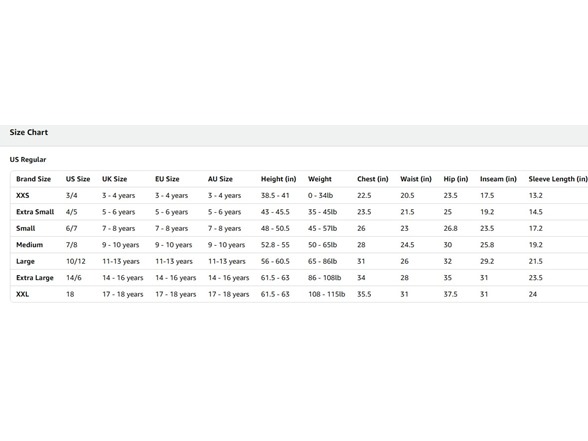Click the Hip (in) column header

tap(456, 179)
